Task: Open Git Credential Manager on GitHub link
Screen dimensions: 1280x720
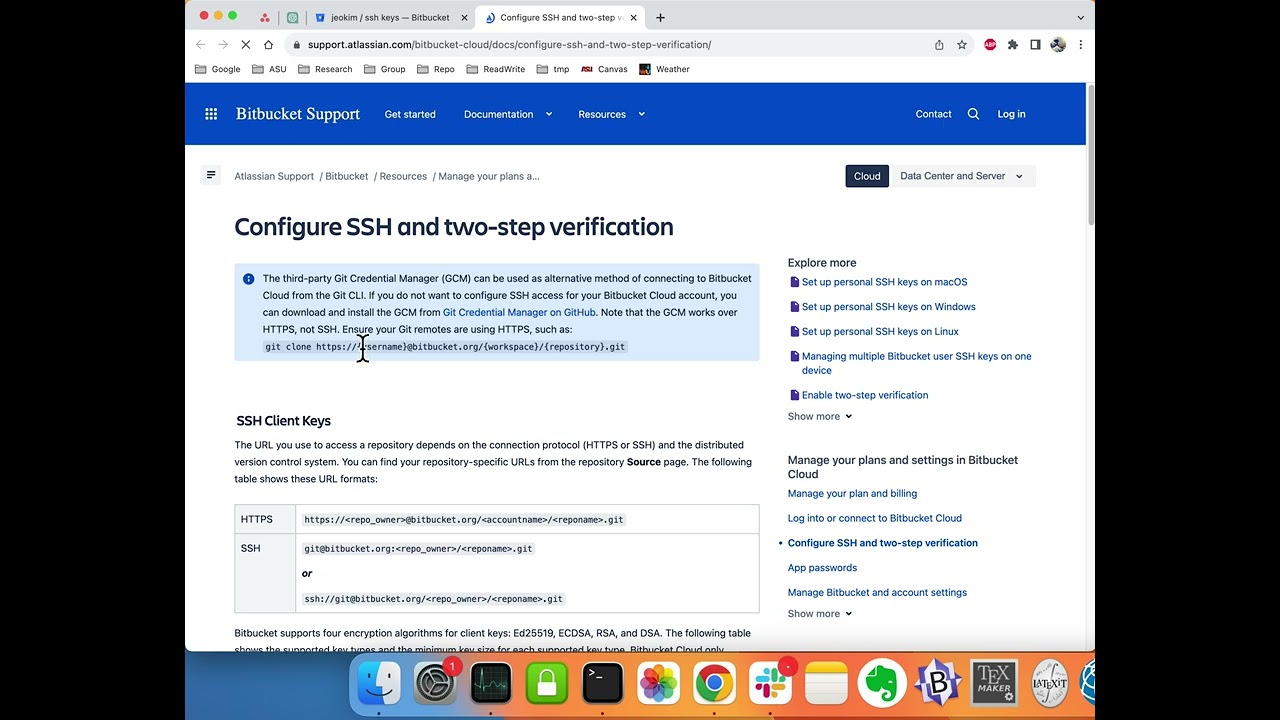Action: pos(519,312)
